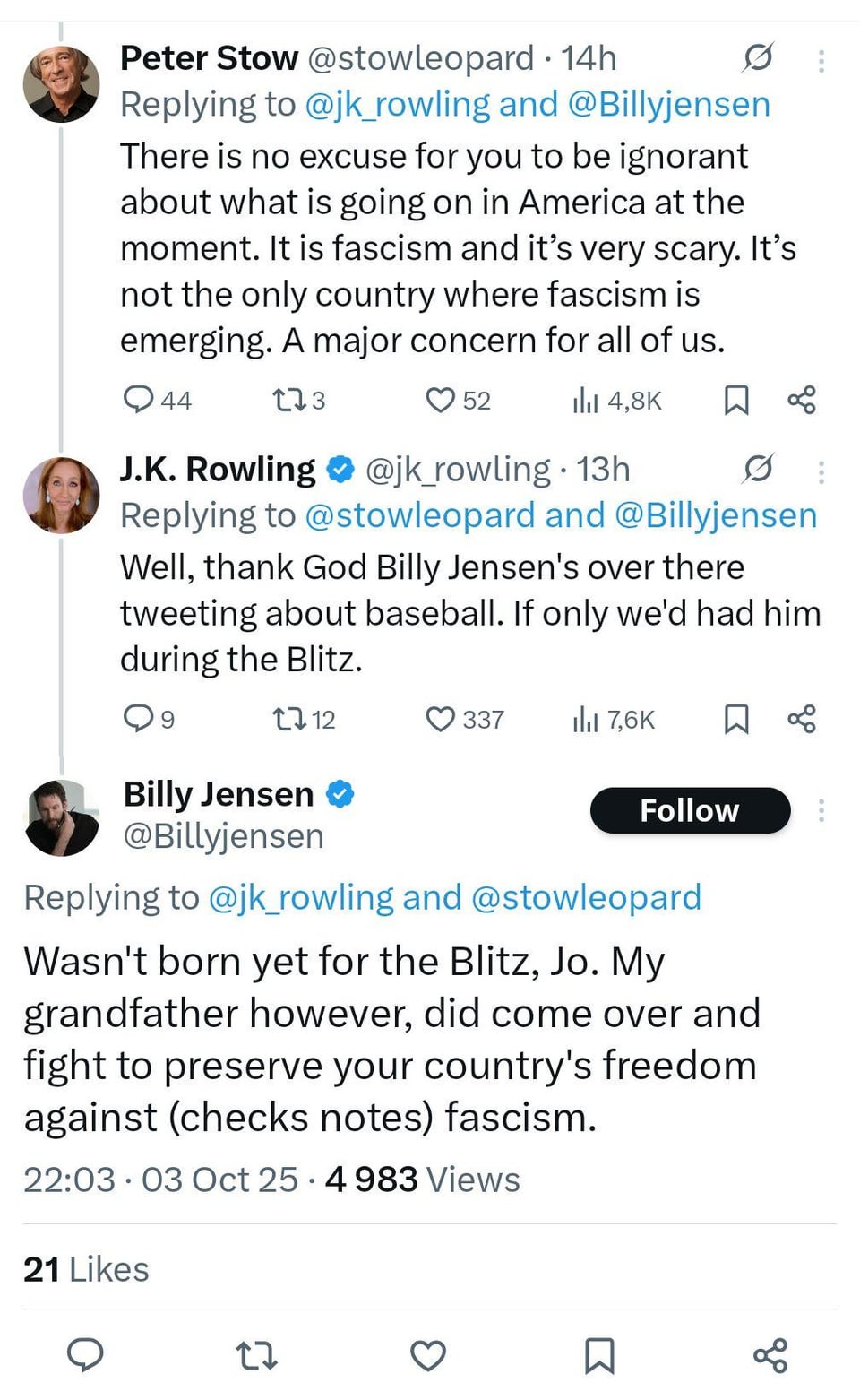This screenshot has width=860, height=1400.
Task: Share Peter Stow's tweet
Action: (x=802, y=400)
